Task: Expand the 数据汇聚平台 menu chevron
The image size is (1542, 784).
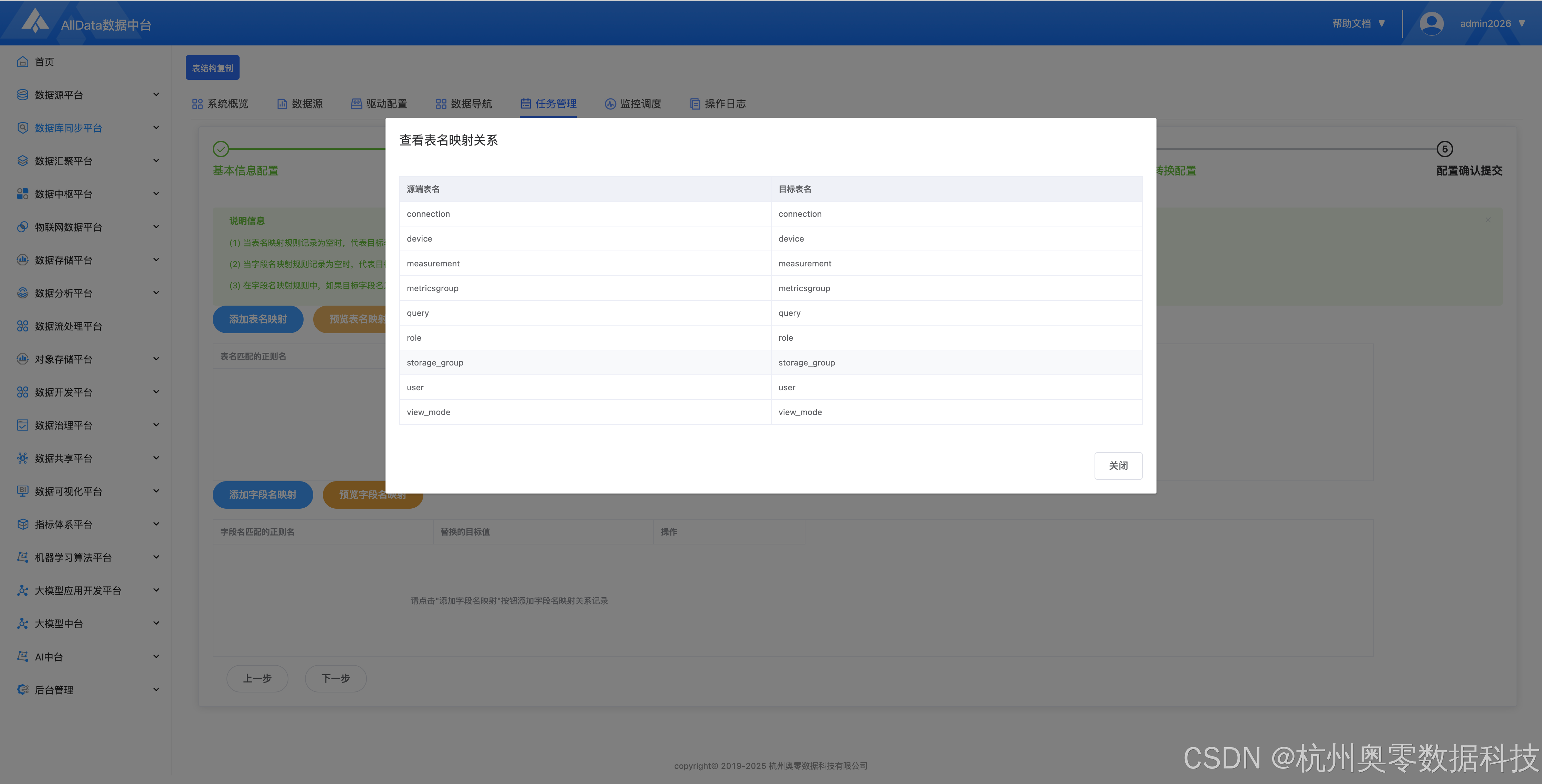Action: point(156,160)
